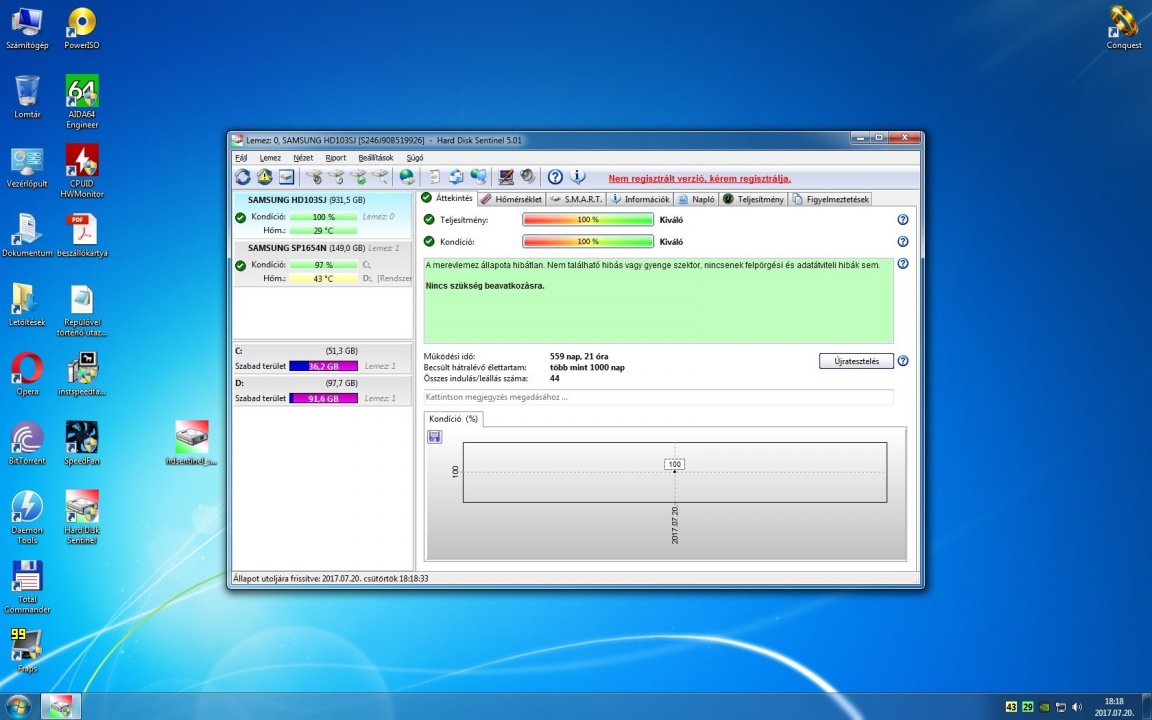Viewport: 1152px width, 720px height.
Task: Click the blue question mark help toolbar icon
Action: [555, 177]
